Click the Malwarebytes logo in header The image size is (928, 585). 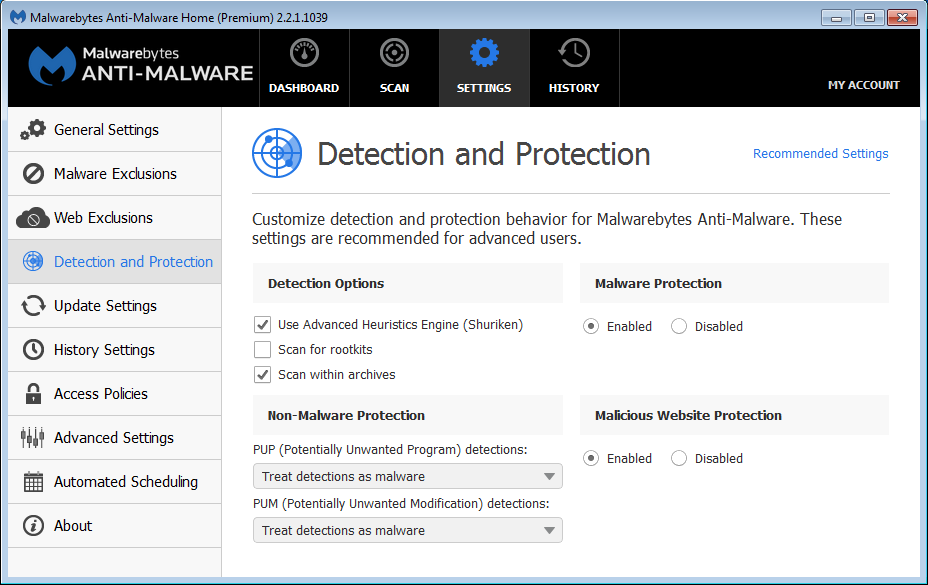point(141,65)
